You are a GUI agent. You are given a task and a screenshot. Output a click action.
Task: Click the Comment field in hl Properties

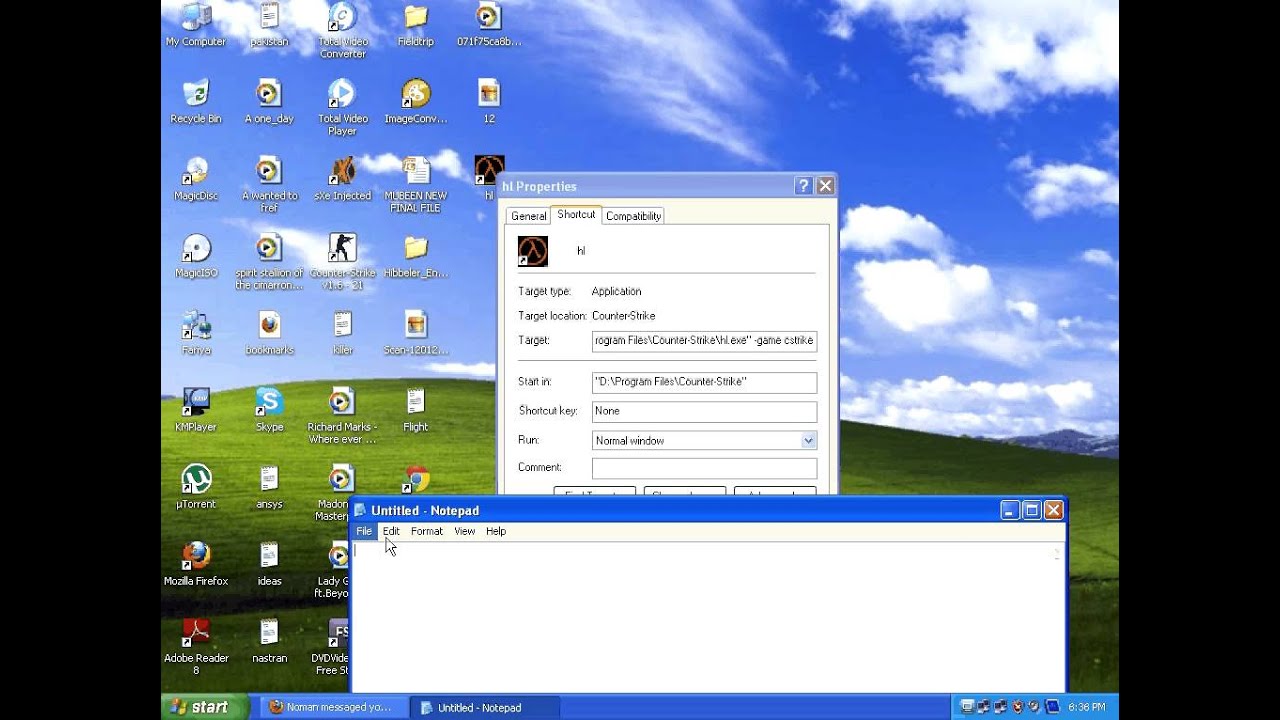(704, 468)
